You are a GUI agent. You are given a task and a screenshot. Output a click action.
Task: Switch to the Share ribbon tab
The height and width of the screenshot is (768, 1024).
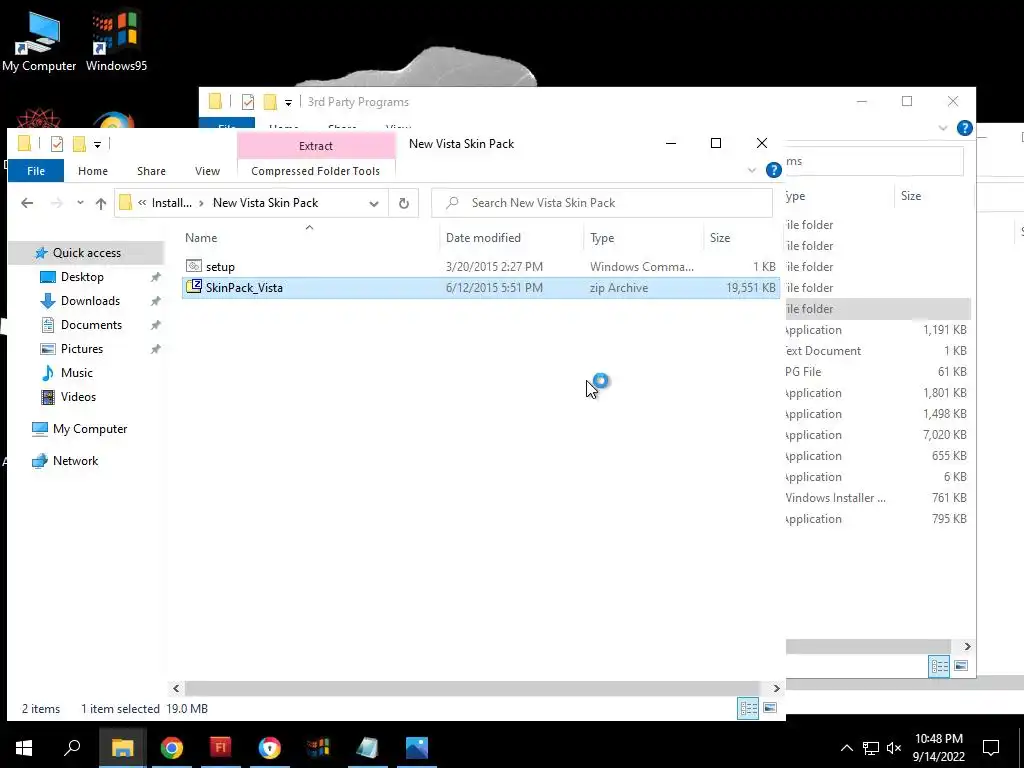151,171
